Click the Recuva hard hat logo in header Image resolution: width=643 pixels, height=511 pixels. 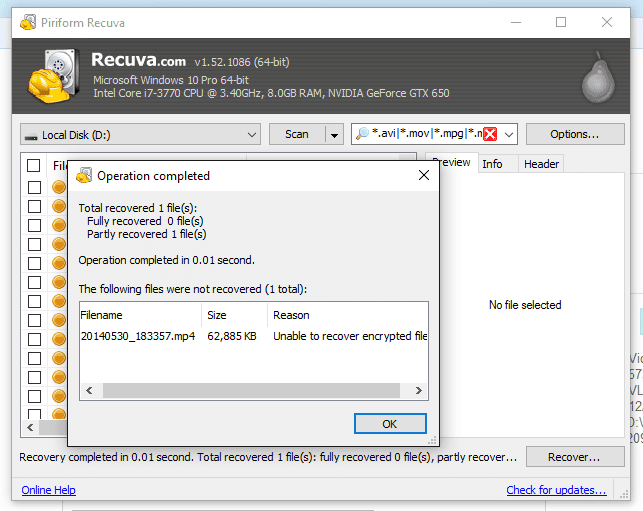click(54, 76)
